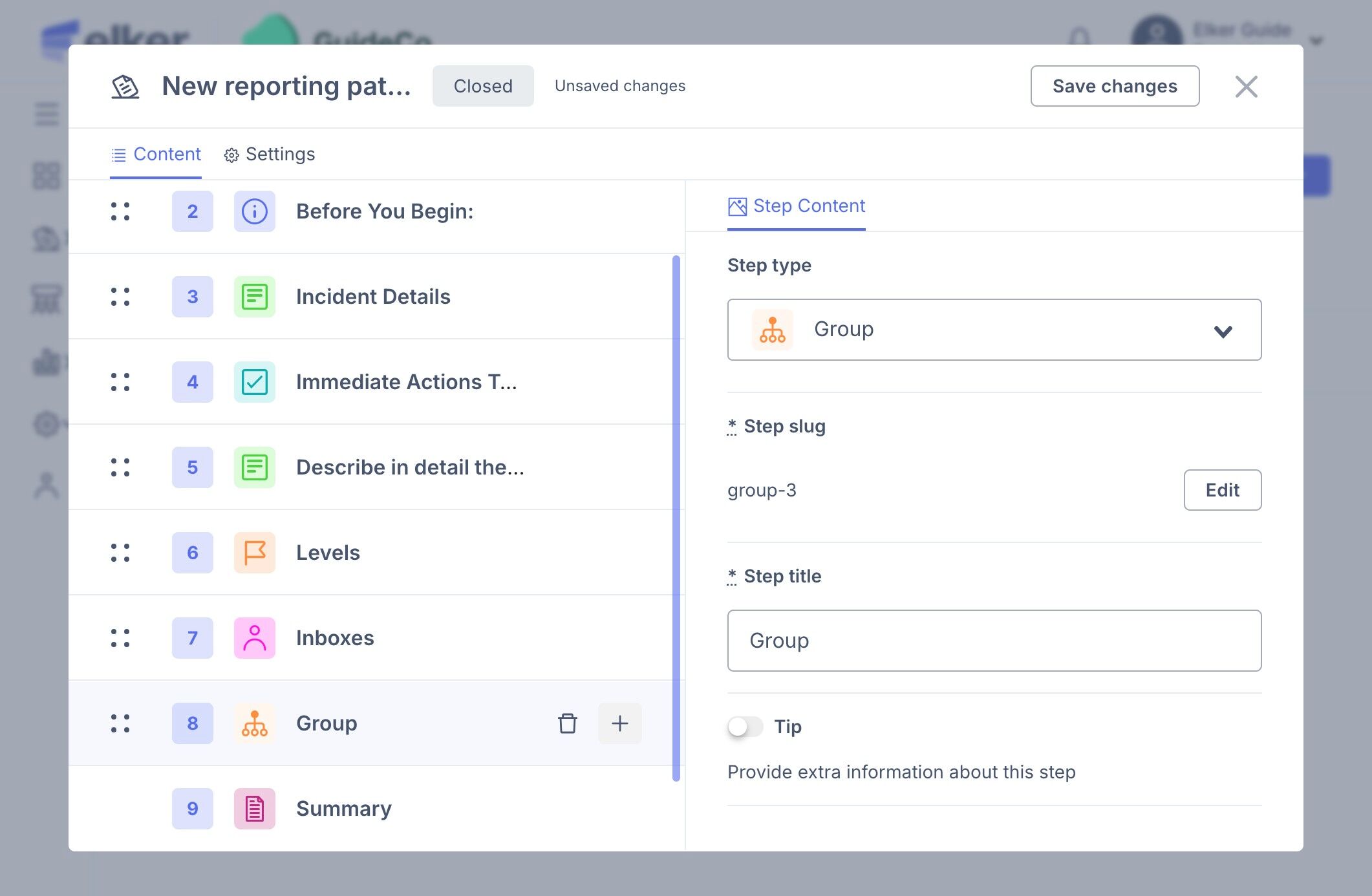This screenshot has width=1372, height=896.
Task: Click the Step title input field
Action: pyautogui.click(x=993, y=641)
